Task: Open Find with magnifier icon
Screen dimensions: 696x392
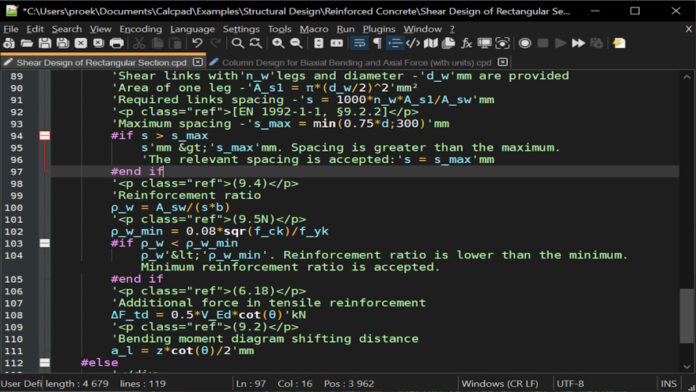Action: tap(237, 43)
